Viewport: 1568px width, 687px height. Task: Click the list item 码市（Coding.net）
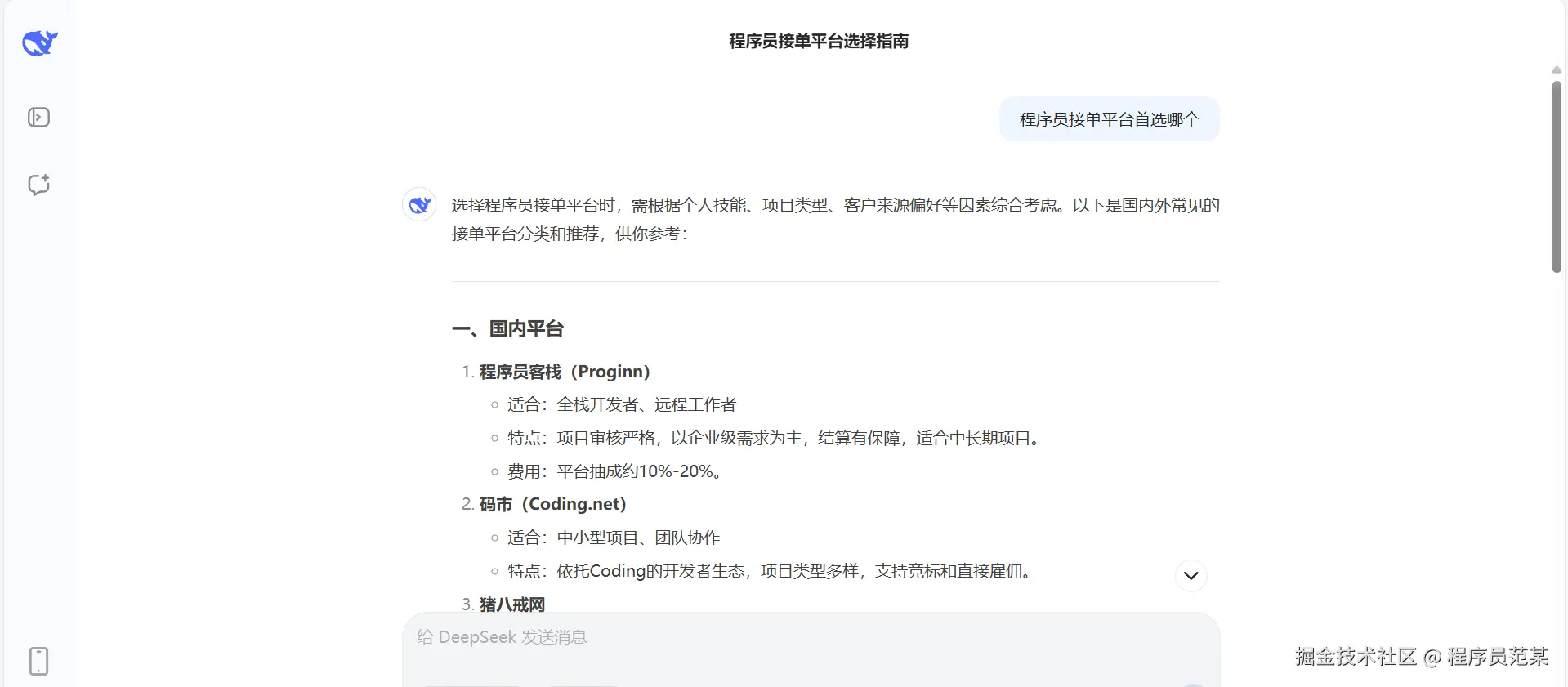coord(553,504)
